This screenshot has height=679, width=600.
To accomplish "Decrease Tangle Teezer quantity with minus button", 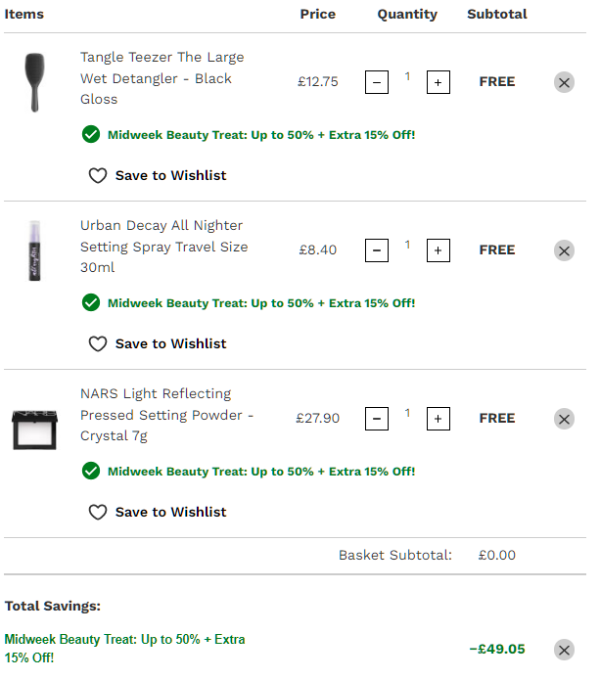I will click(x=377, y=82).
